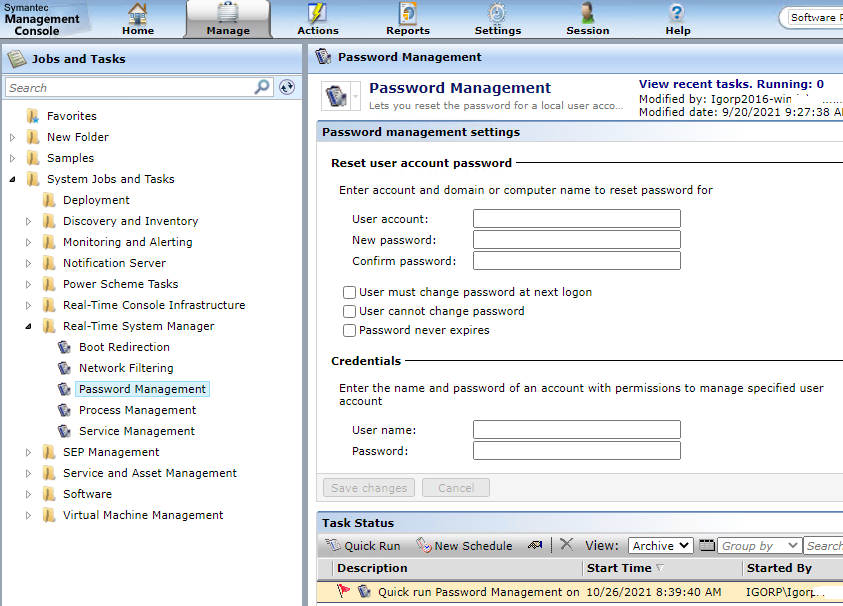
Task: Open the Settings menu
Action: (x=498, y=19)
